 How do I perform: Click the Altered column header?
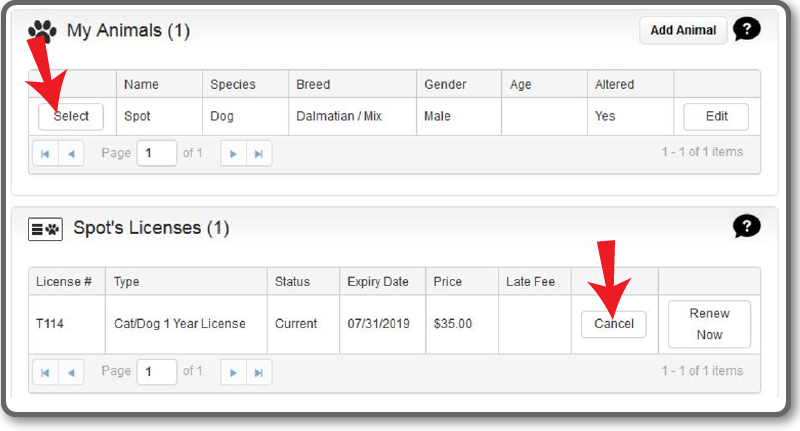(x=630, y=84)
